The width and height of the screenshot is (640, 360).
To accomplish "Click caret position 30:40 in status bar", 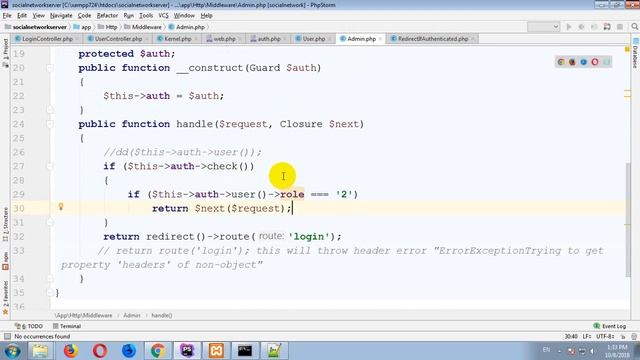I will click(x=571, y=336).
